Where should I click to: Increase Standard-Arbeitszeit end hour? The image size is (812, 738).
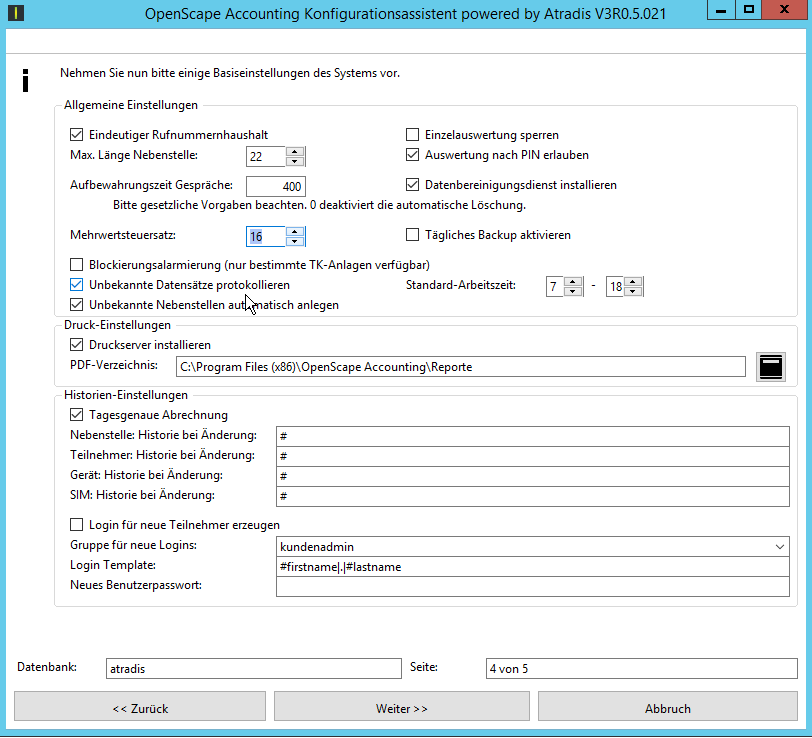[x=633, y=282]
